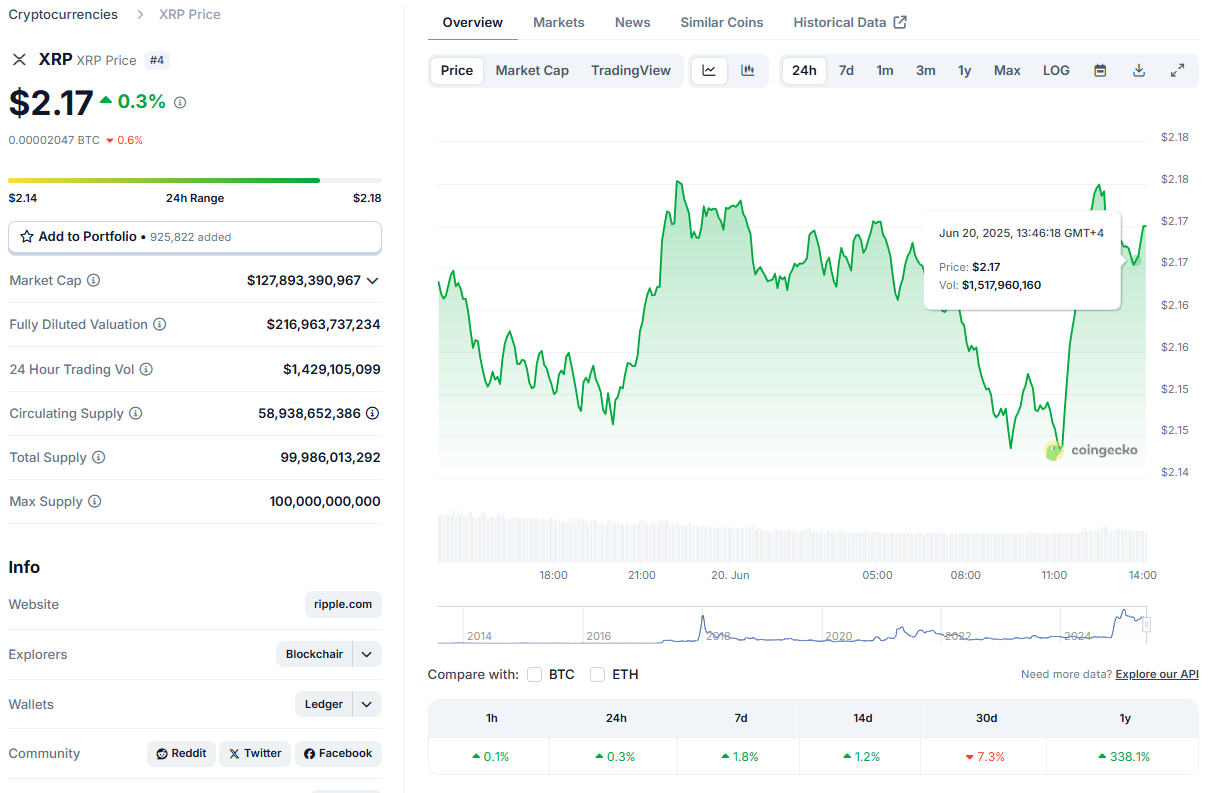Open ripple.com website link

click(343, 604)
